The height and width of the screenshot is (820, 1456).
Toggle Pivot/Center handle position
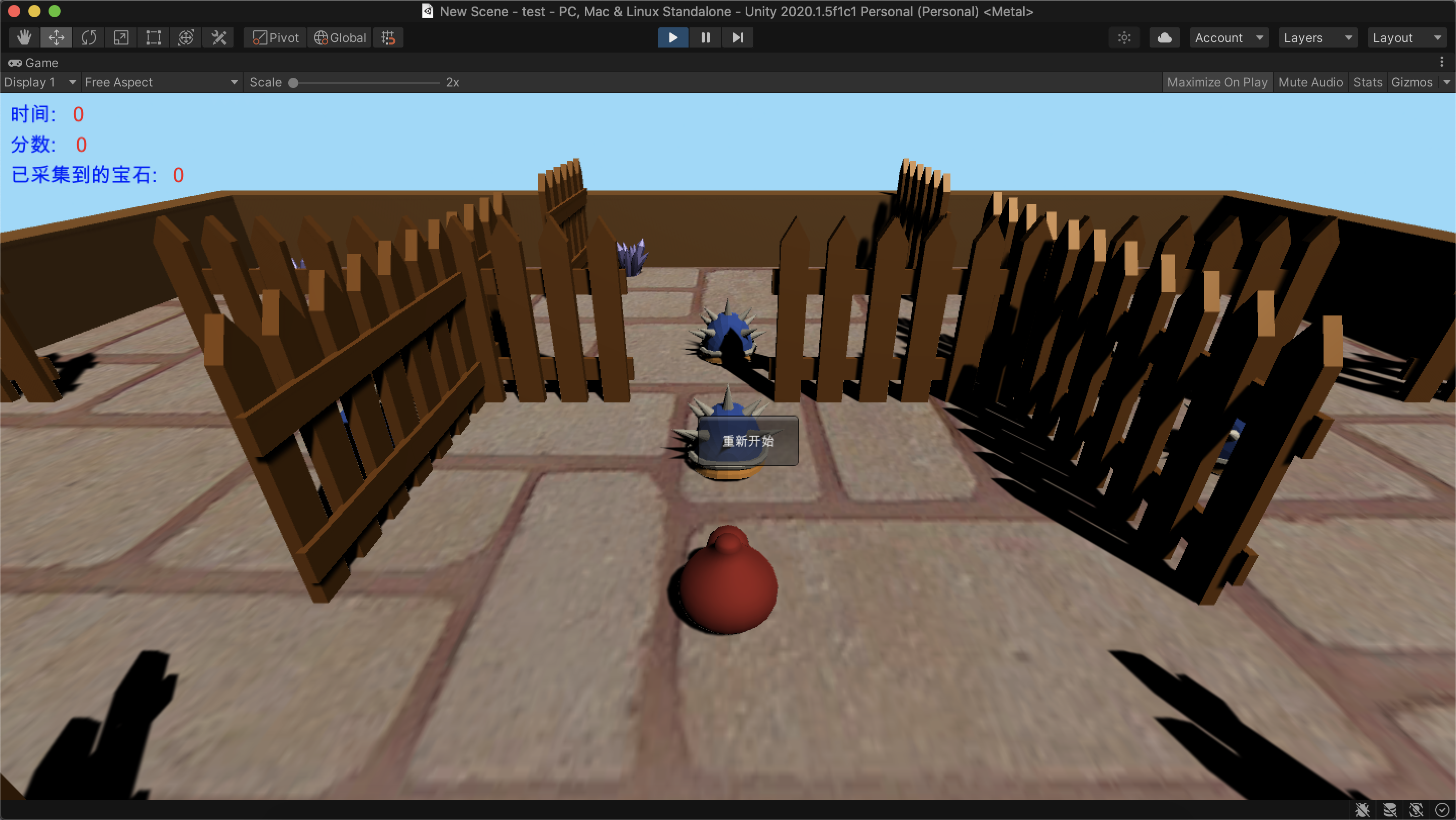(275, 37)
